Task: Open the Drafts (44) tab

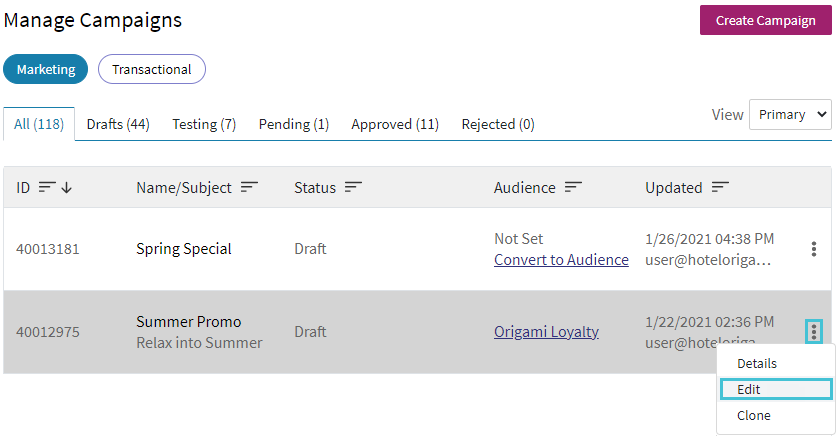Action: point(118,124)
